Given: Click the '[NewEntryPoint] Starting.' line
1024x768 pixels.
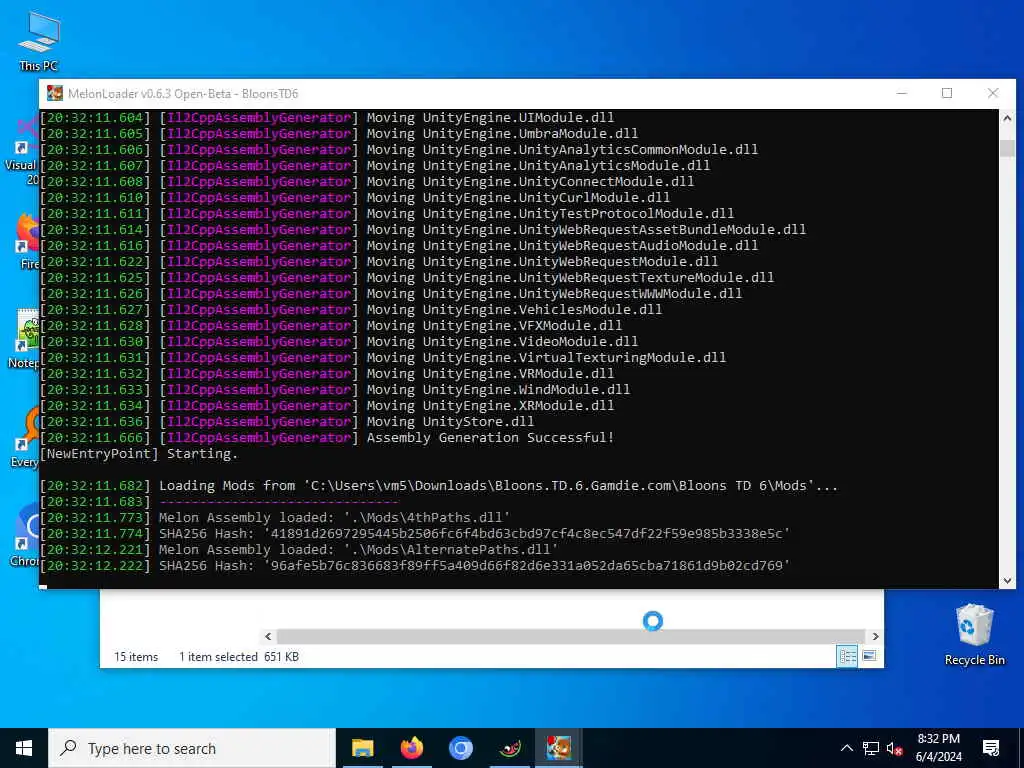Looking at the screenshot, I should click(139, 453).
